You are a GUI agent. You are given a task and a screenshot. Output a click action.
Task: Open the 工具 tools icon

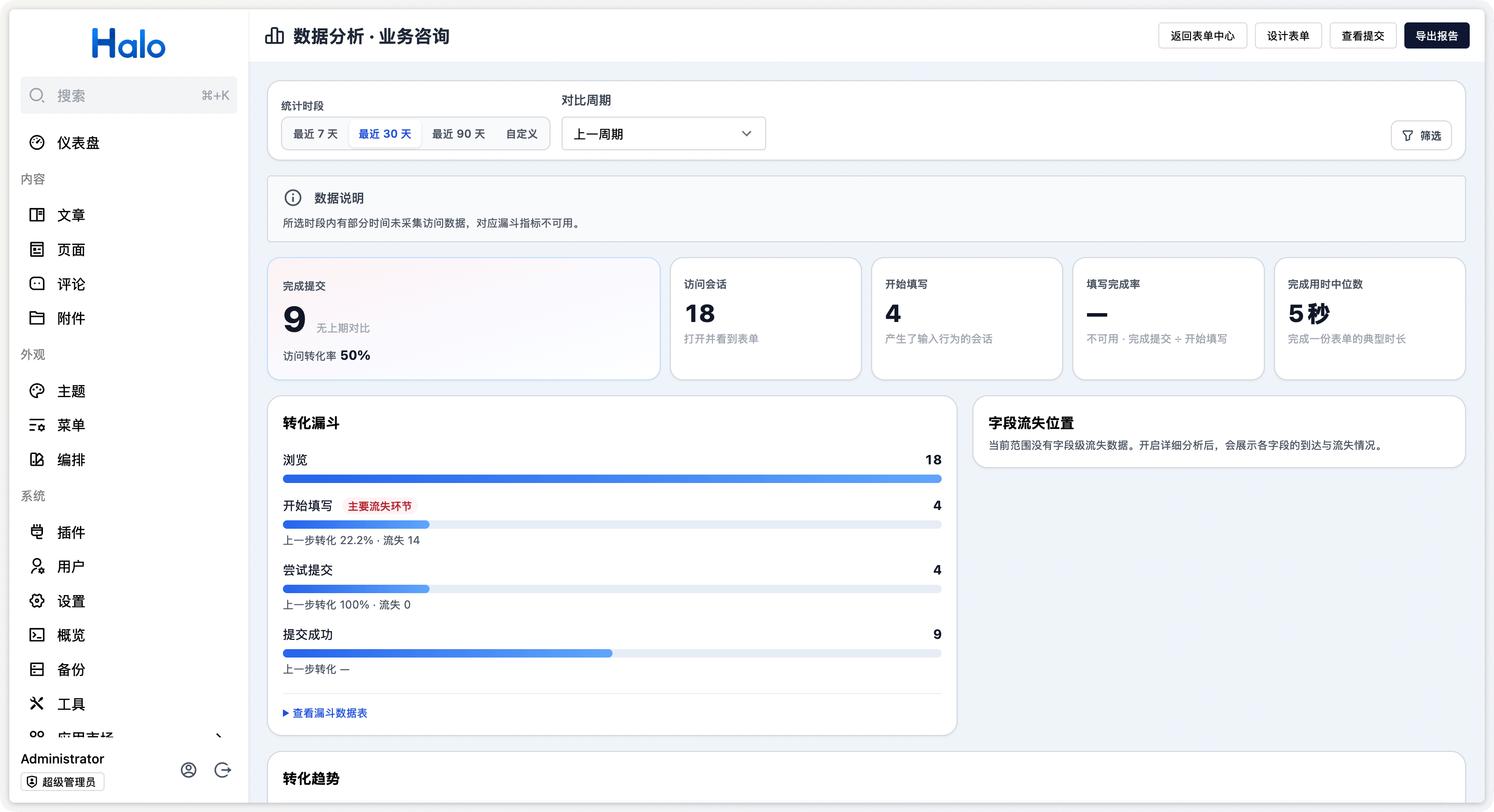point(36,704)
